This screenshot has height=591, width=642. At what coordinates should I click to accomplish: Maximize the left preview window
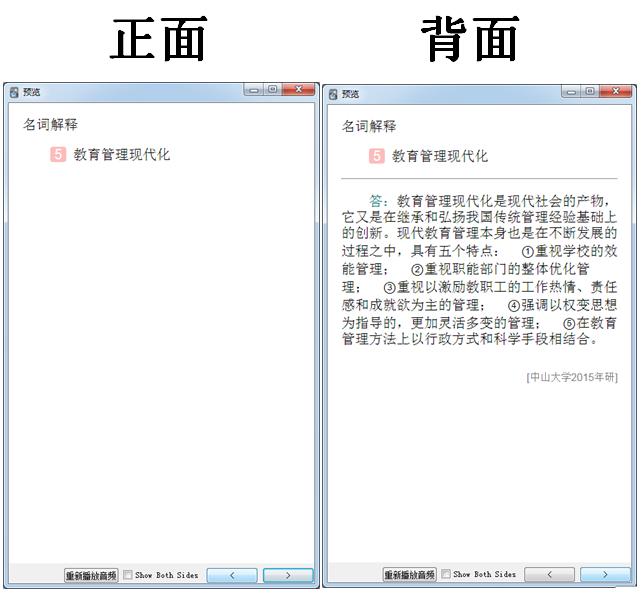(273, 89)
